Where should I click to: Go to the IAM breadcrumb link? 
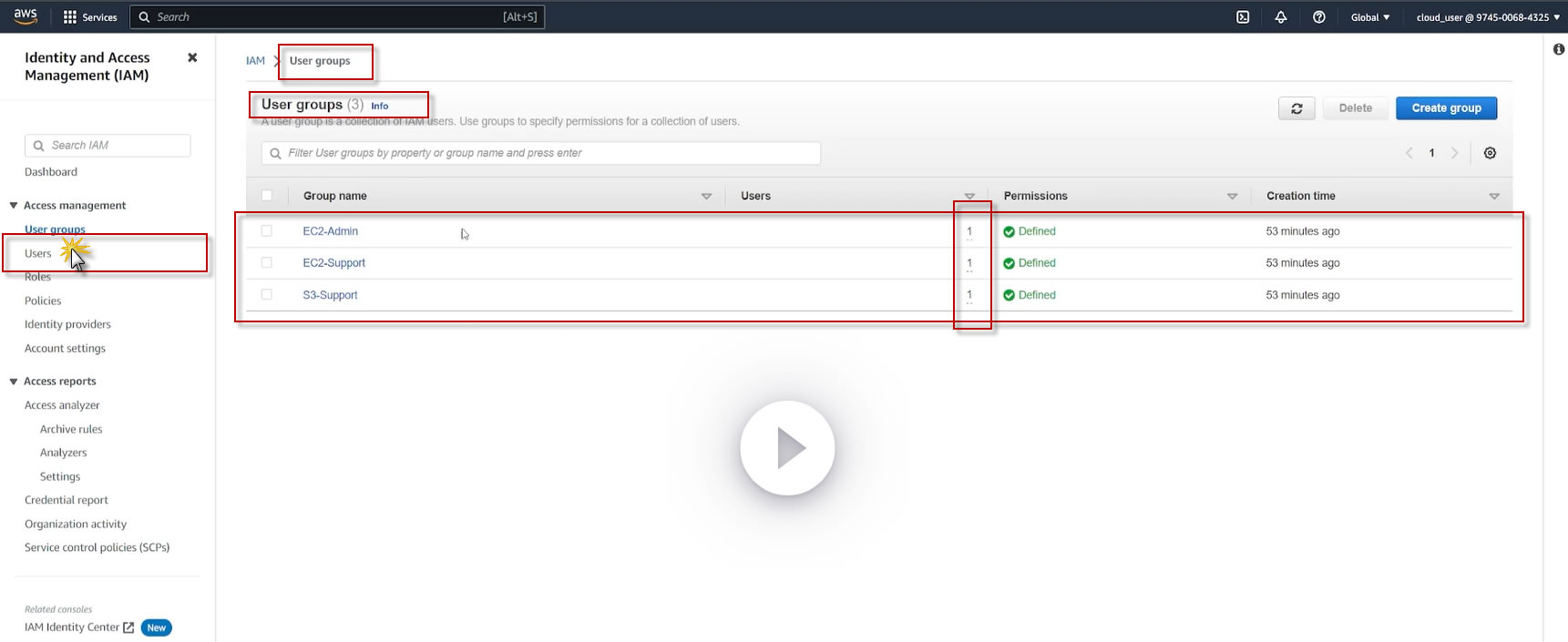255,61
